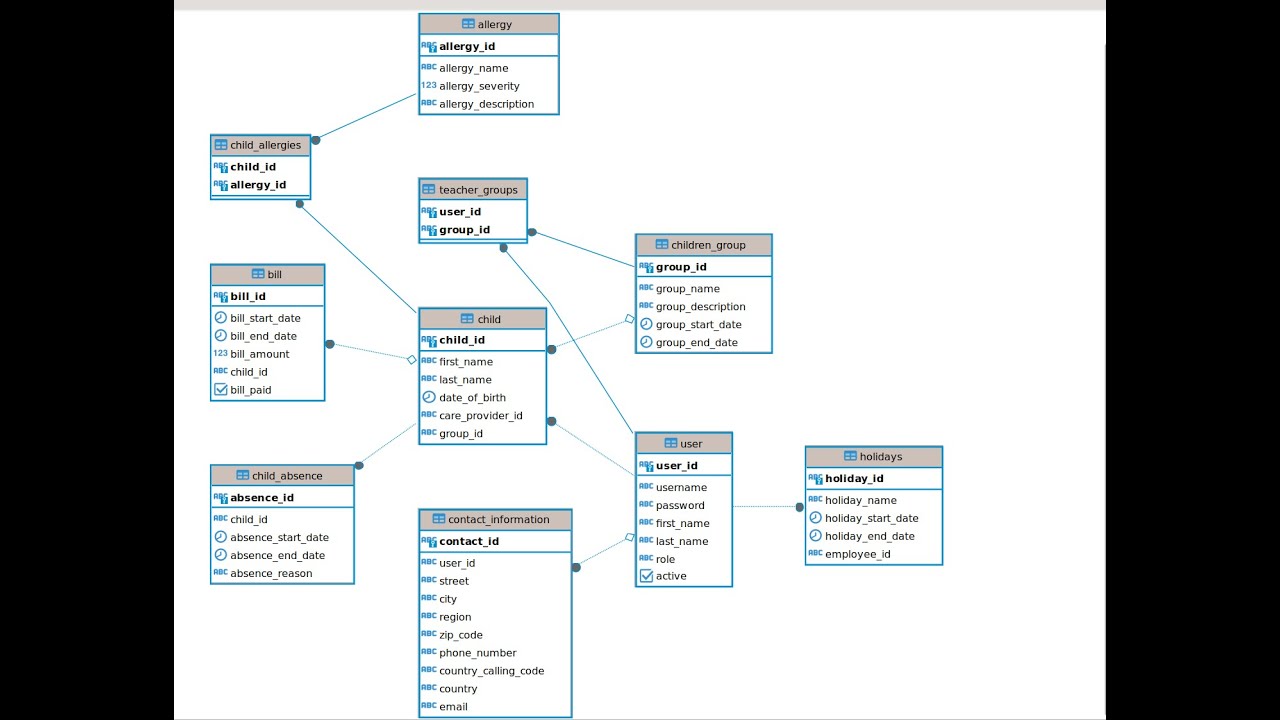
Task: Select the street column in contact_information
Action: tap(454, 581)
